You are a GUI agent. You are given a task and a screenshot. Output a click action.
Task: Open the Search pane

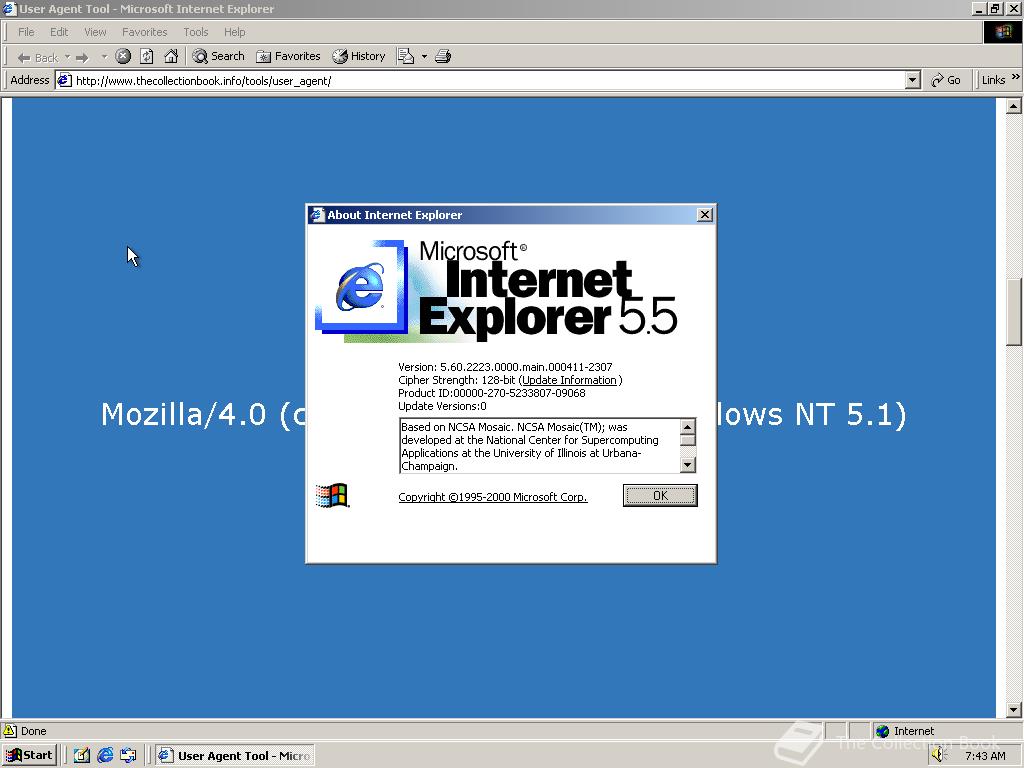(219, 56)
